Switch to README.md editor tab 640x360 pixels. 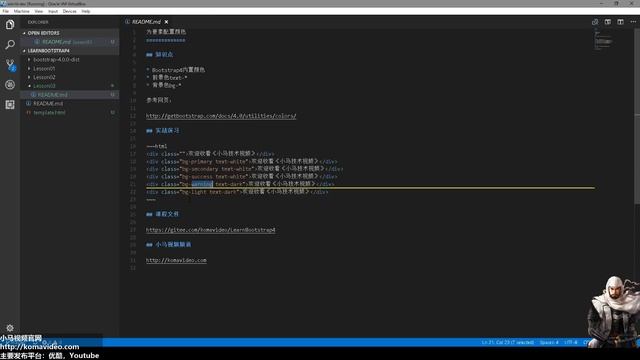(x=146, y=22)
